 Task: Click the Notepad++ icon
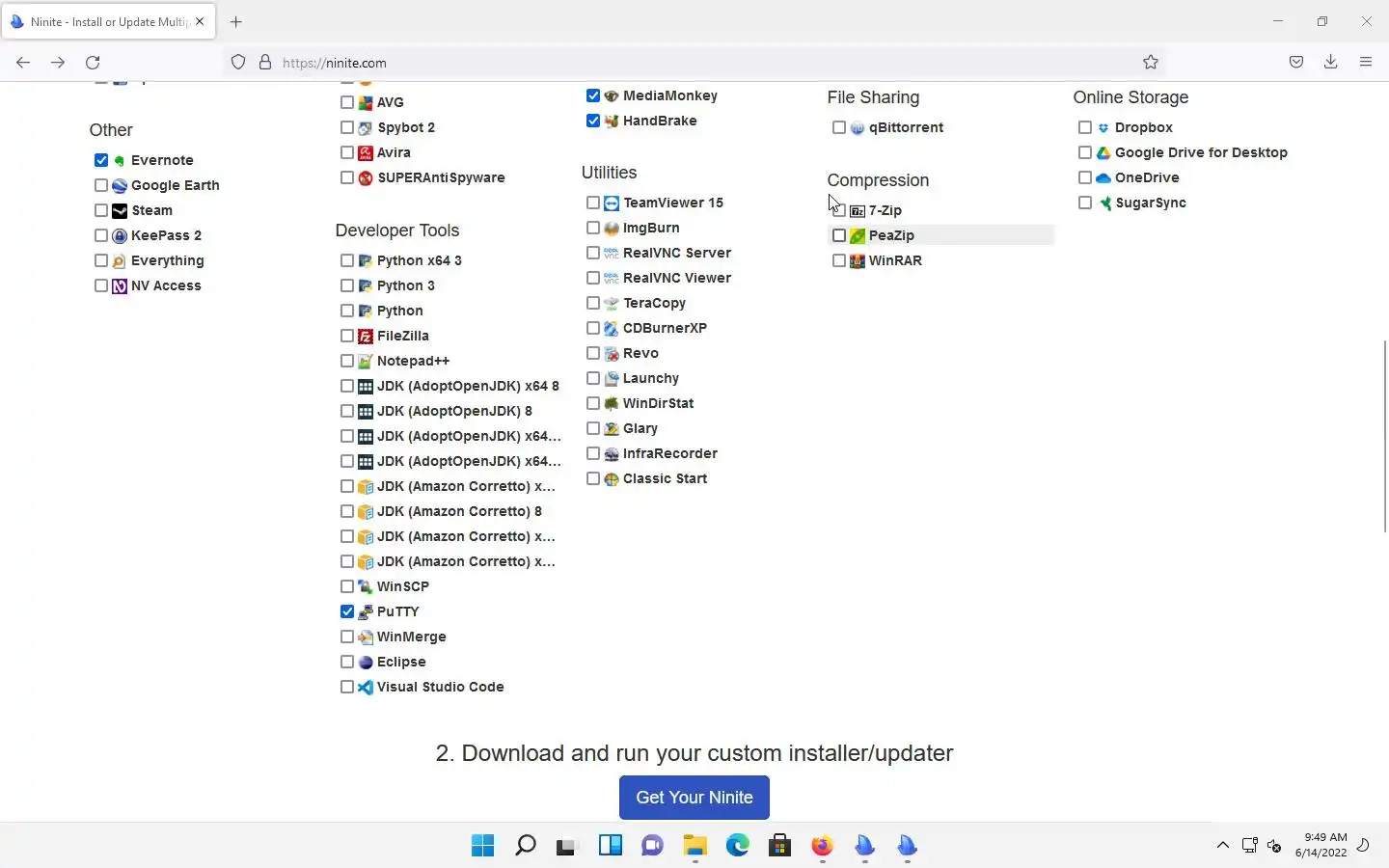point(366,361)
